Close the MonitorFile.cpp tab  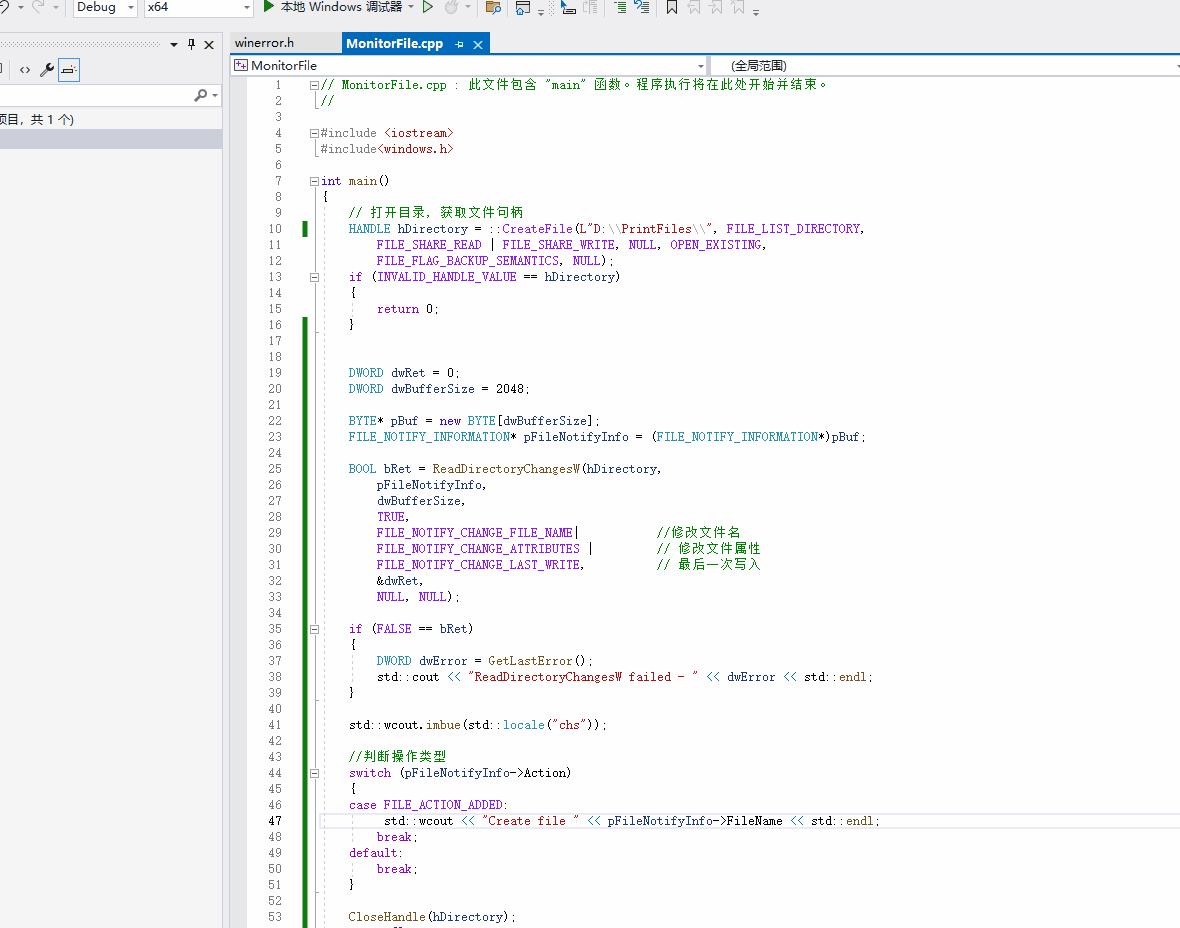[478, 44]
